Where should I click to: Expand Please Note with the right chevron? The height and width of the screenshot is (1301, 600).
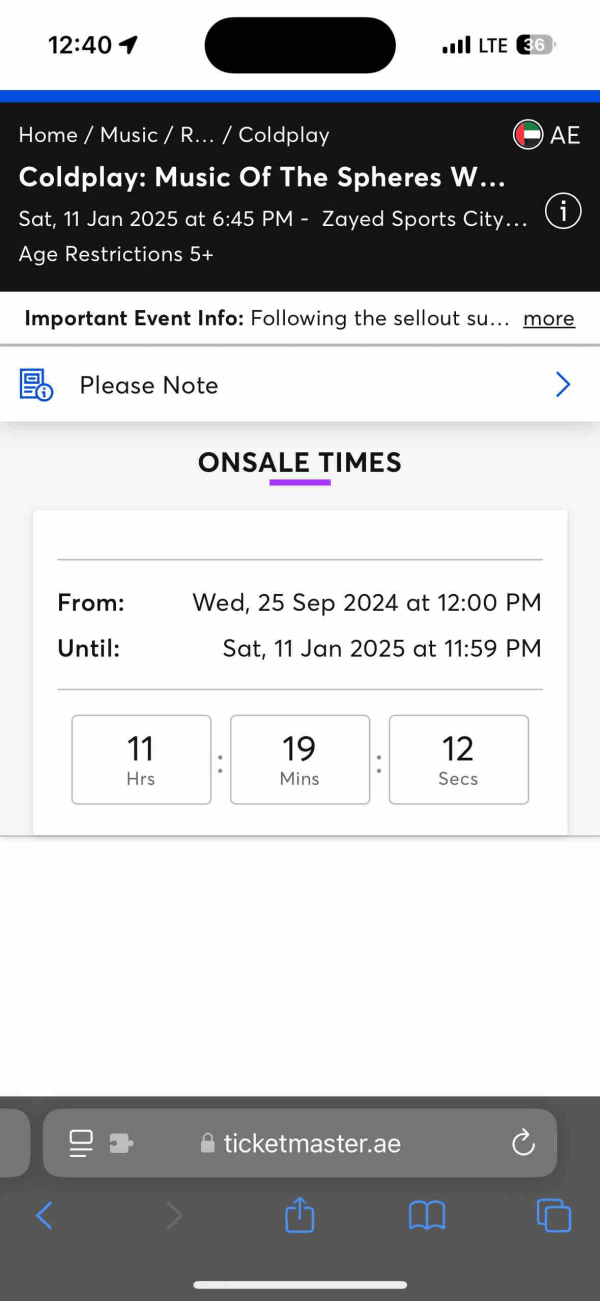[x=563, y=385]
